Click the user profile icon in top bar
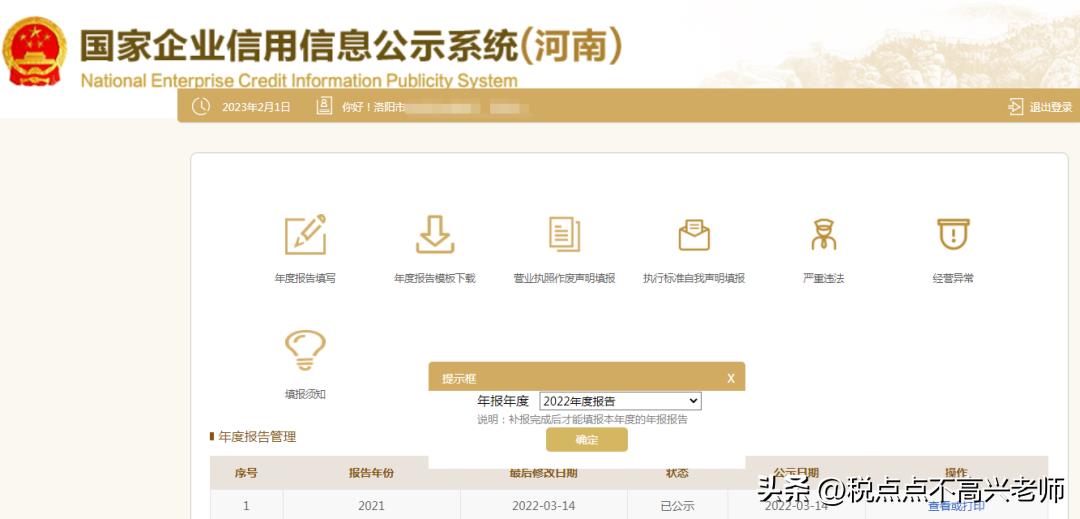This screenshot has width=1080, height=519. click(324, 106)
